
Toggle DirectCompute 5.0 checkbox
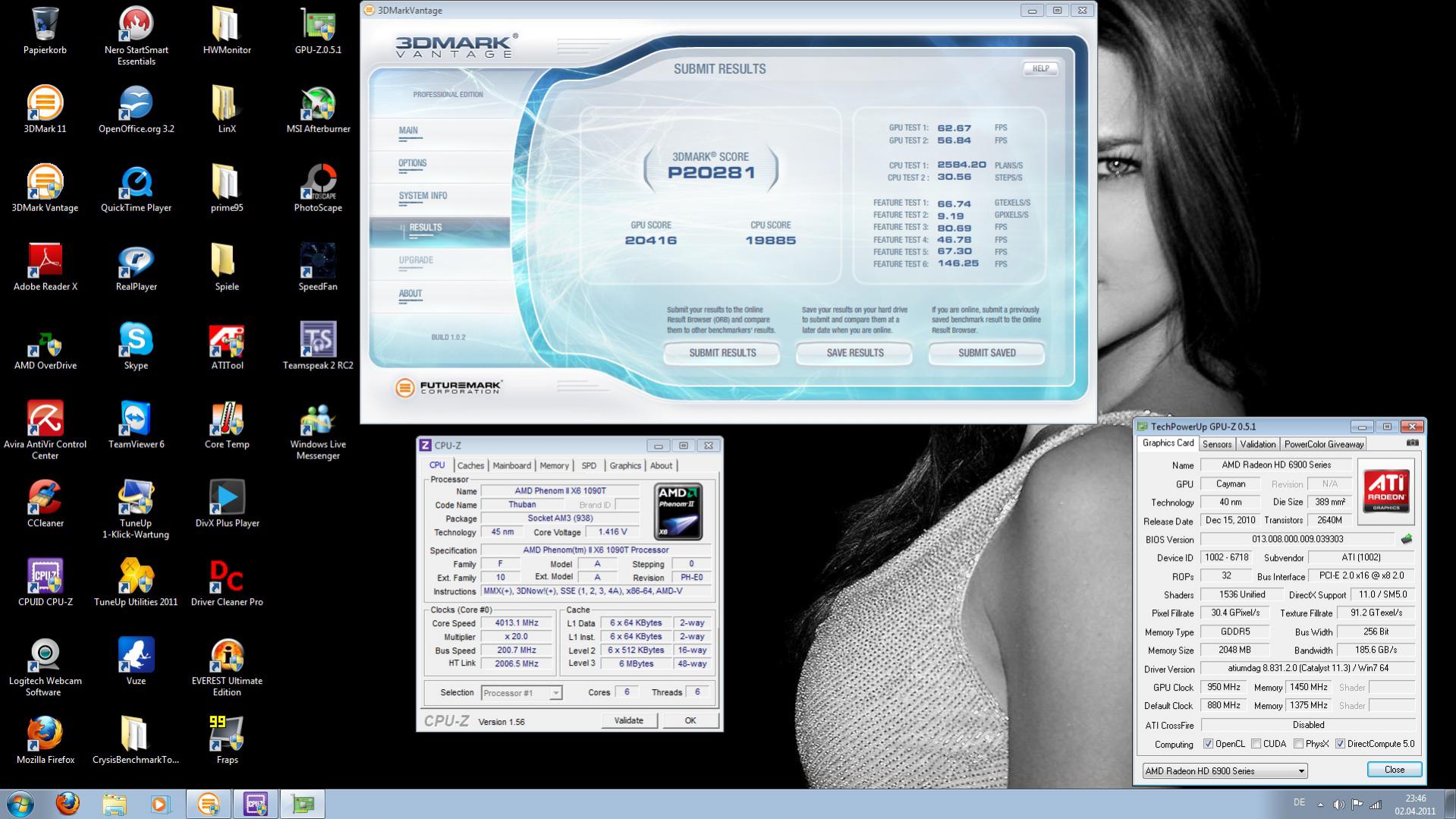(x=1340, y=744)
